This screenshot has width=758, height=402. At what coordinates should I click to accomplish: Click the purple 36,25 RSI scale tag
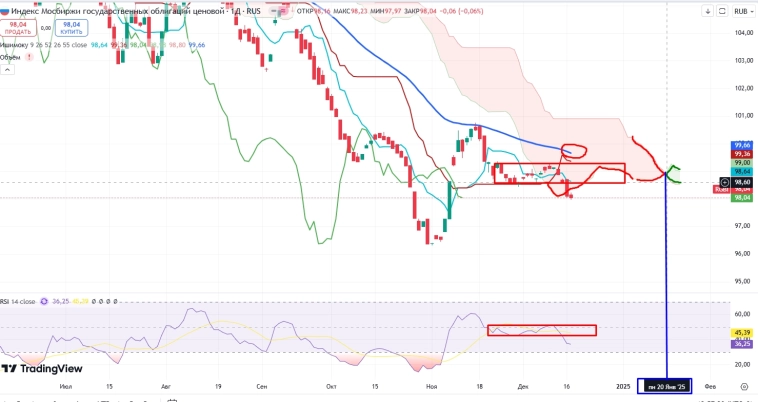coord(742,344)
